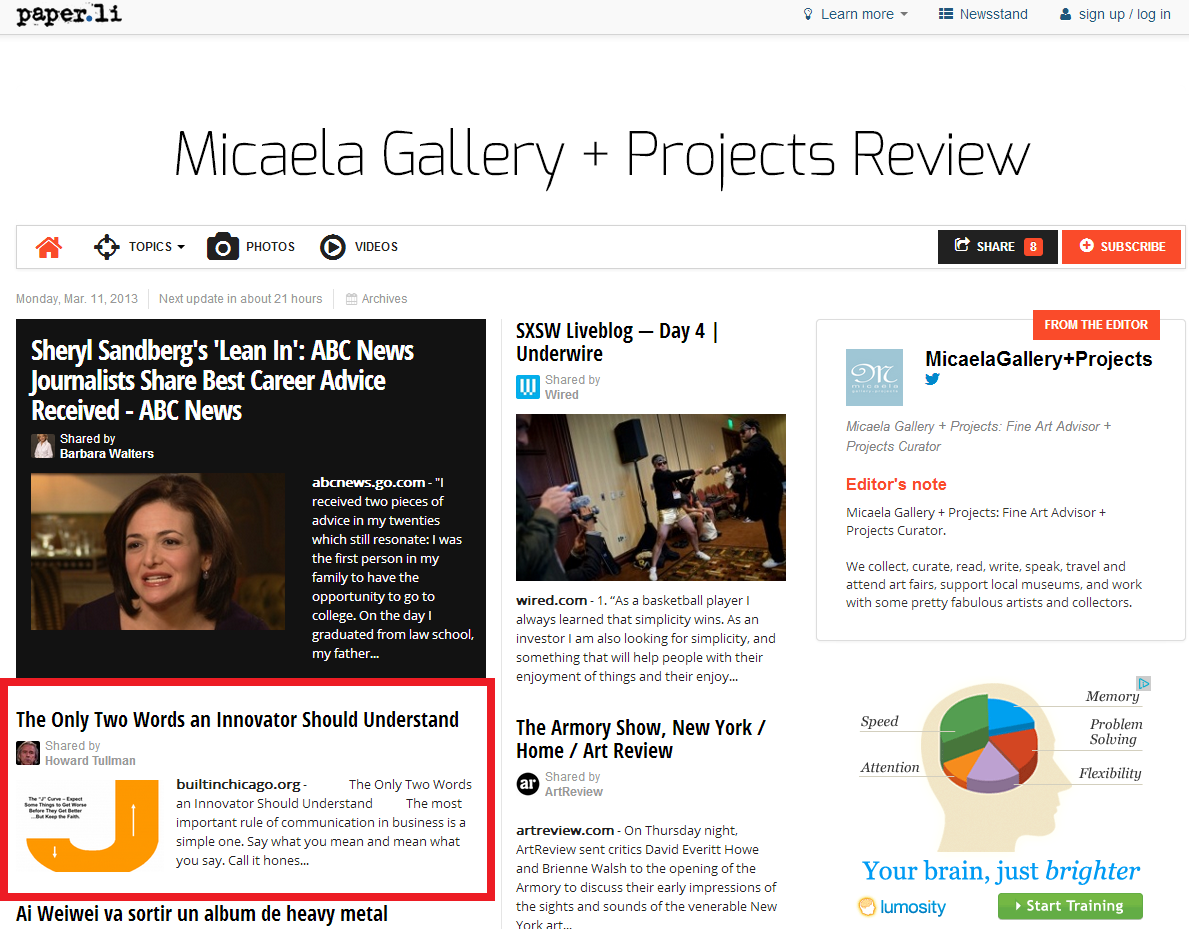Click the abcnews.go.com source link

tap(369, 482)
